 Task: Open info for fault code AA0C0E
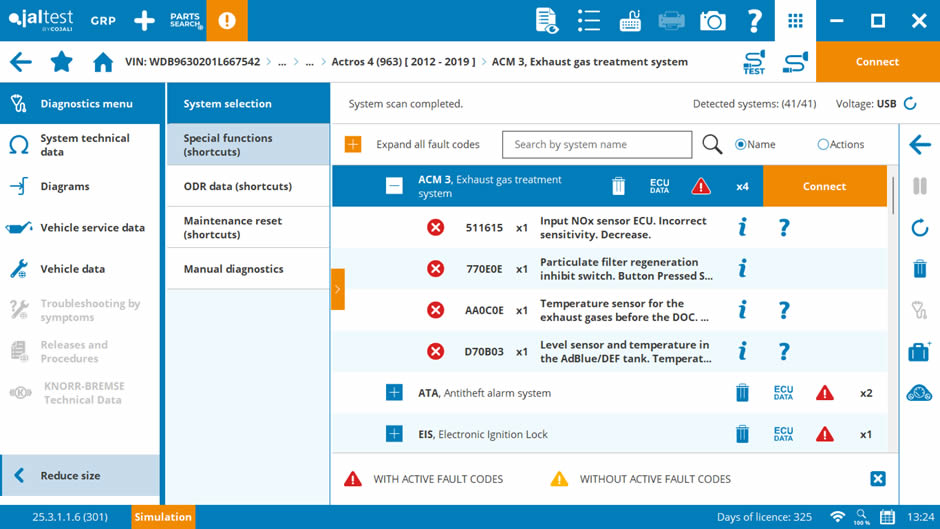coord(742,310)
